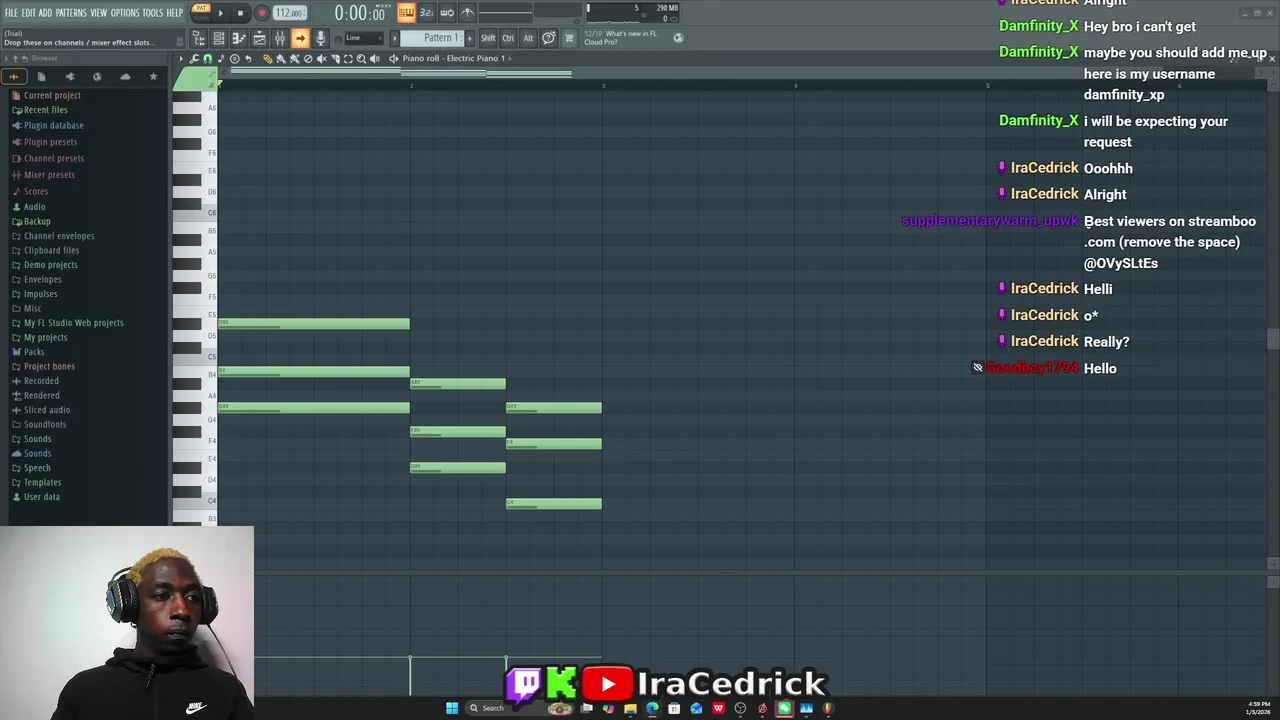Image resolution: width=1280 pixels, height=720 pixels.
Task: Open the piano roll view shortcut icon
Action: (x=239, y=38)
